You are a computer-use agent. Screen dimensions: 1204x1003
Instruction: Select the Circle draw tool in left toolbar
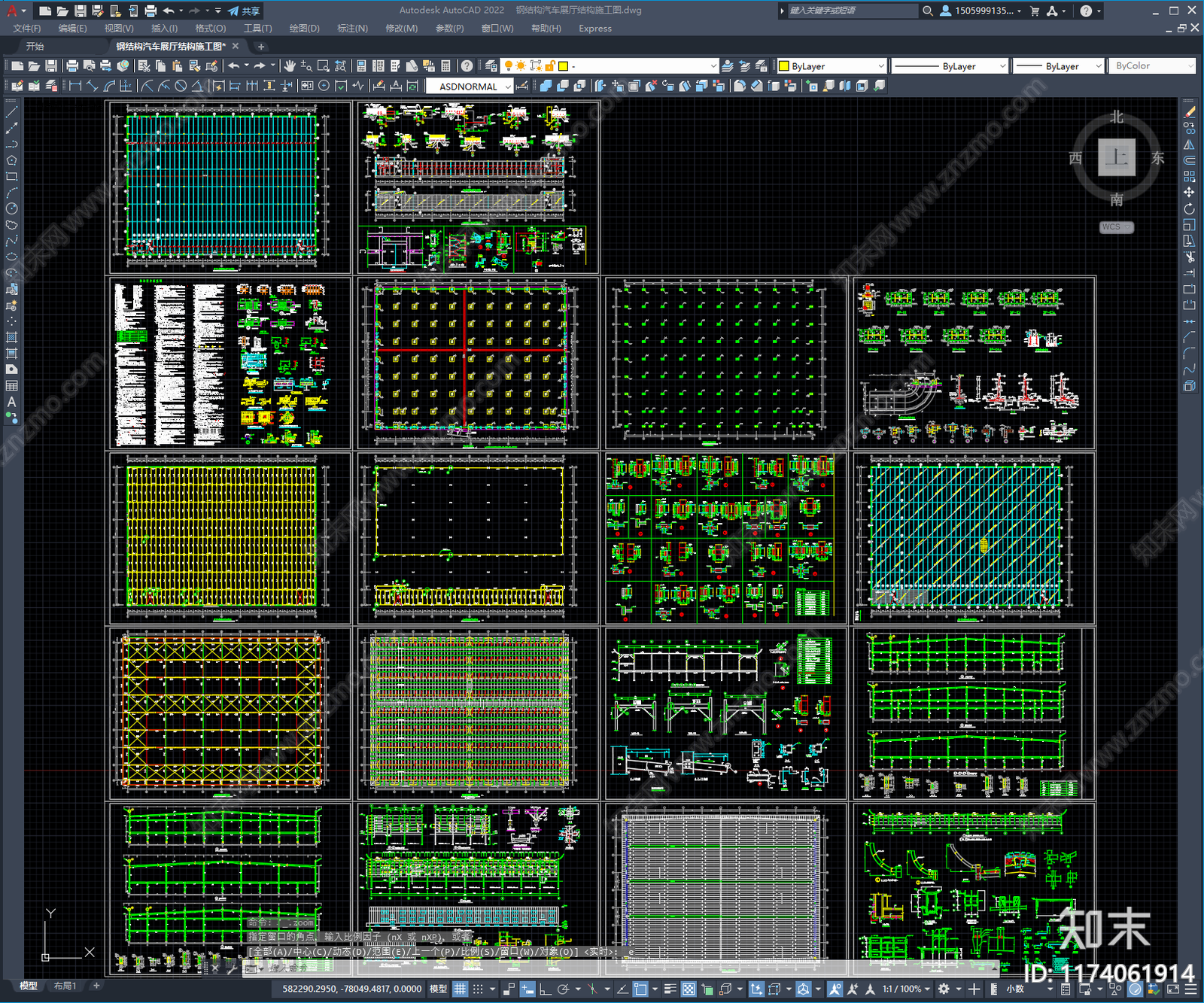pos(11,208)
